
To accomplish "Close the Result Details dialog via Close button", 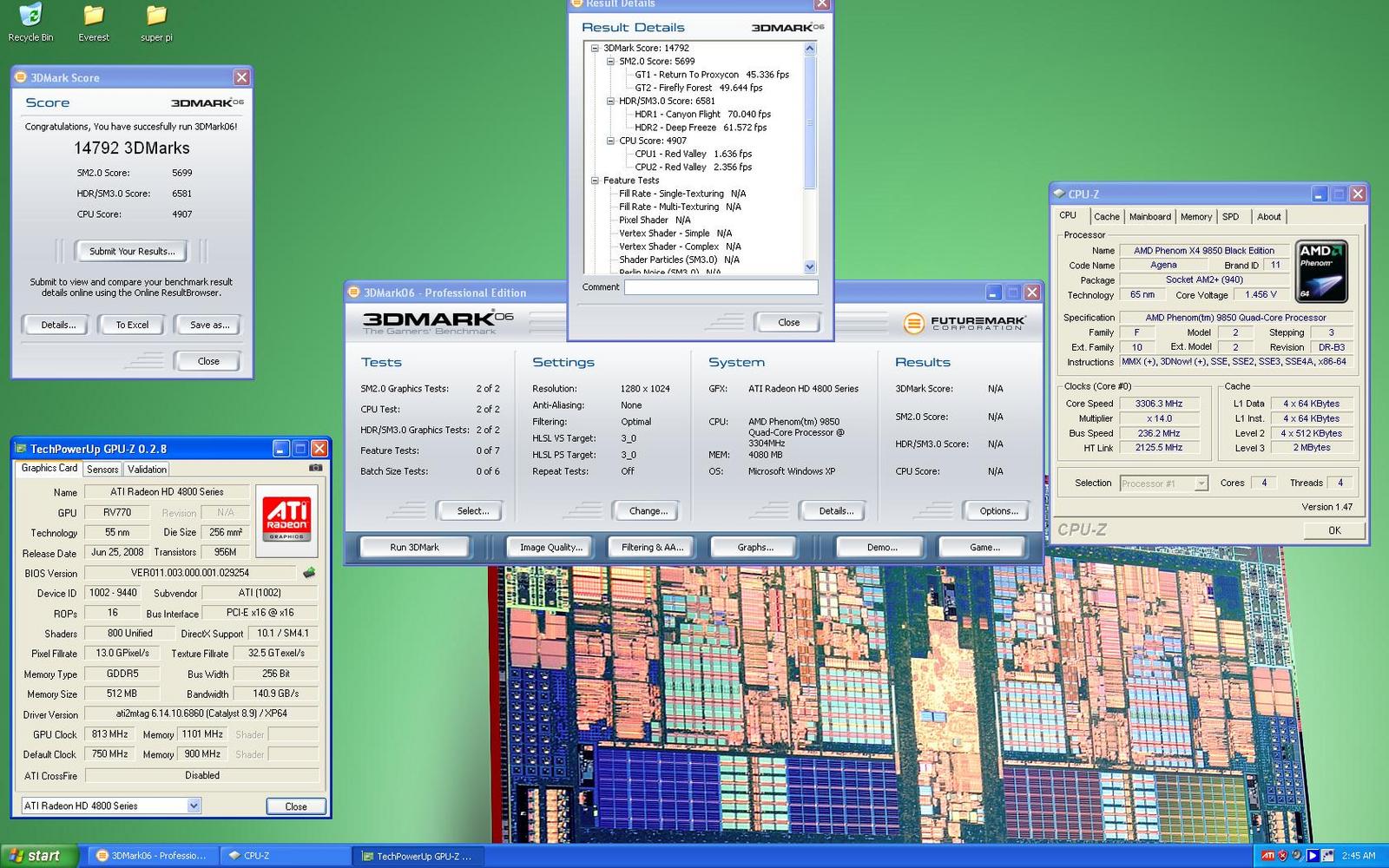I will click(x=788, y=322).
